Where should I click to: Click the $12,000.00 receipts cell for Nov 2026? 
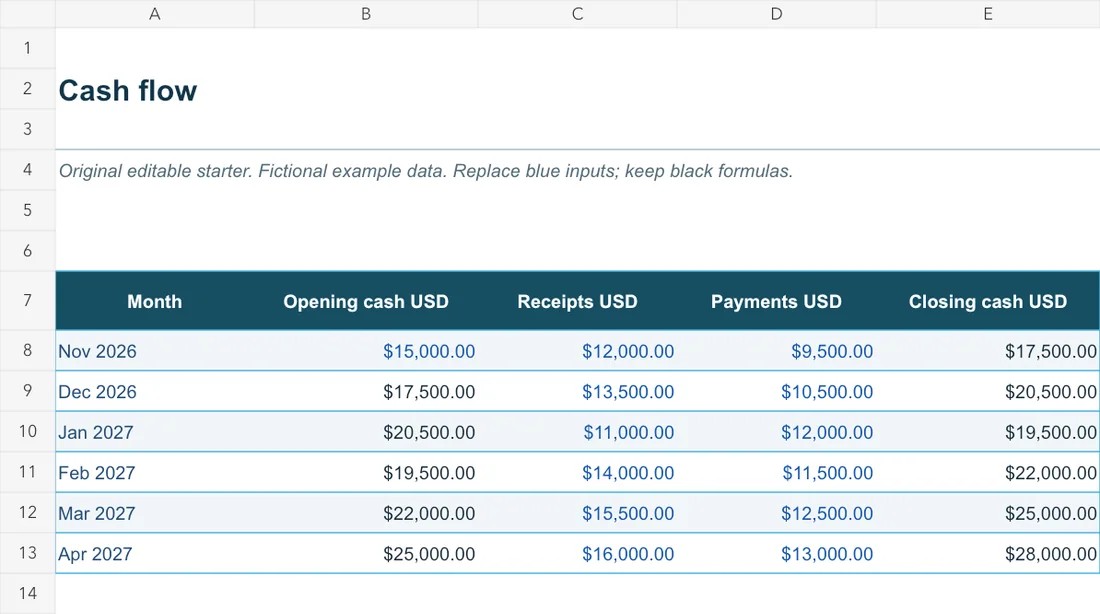pos(577,351)
